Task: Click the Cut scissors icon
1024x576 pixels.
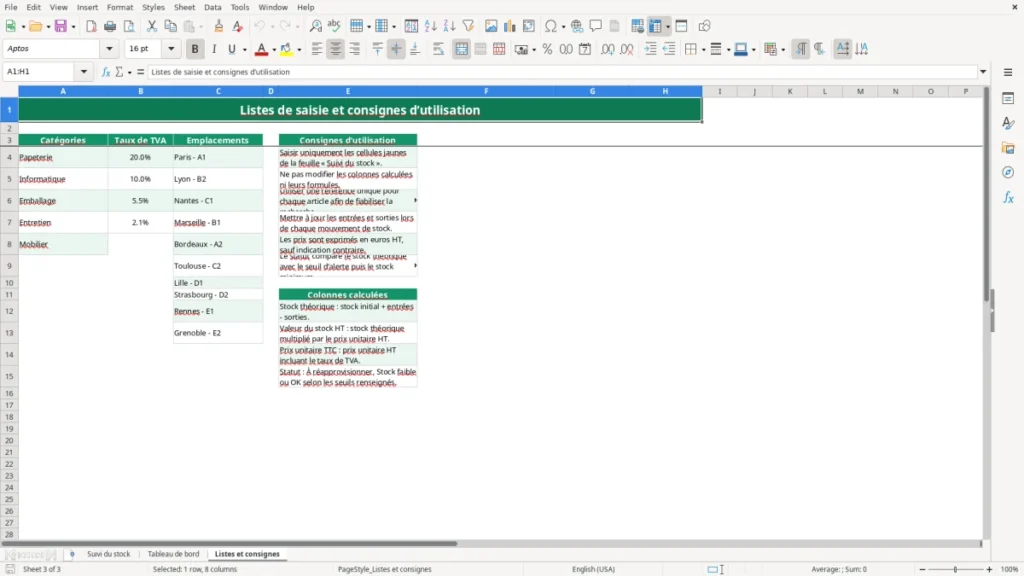Action: click(152, 26)
